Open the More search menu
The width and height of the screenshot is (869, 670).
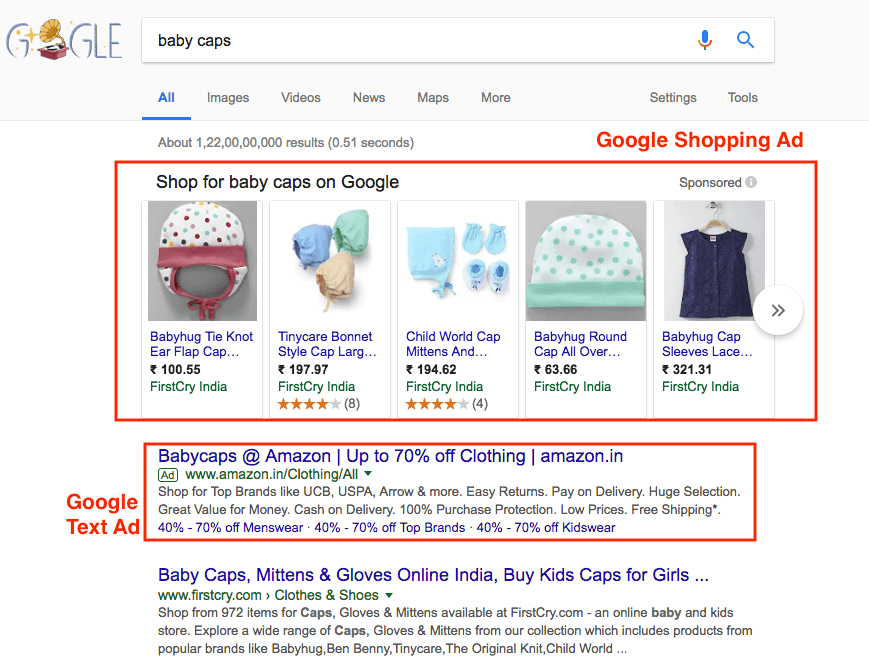495,98
